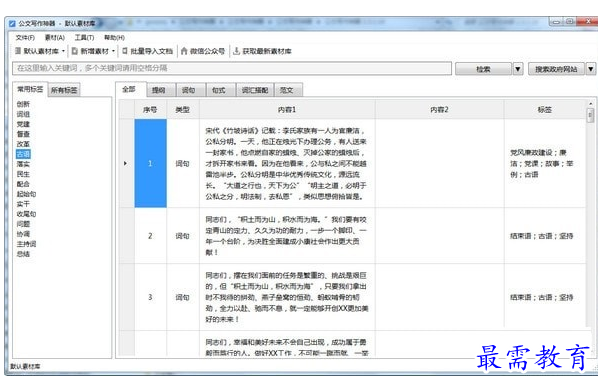Screen dimensions: 598x389
Task: Focus the keyword search input field
Action: (232, 68)
